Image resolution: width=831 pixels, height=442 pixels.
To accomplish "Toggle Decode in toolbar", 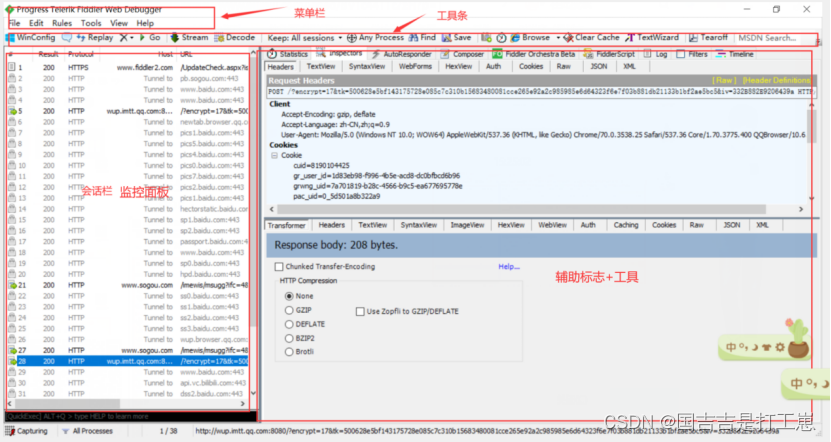I will [x=235, y=38].
